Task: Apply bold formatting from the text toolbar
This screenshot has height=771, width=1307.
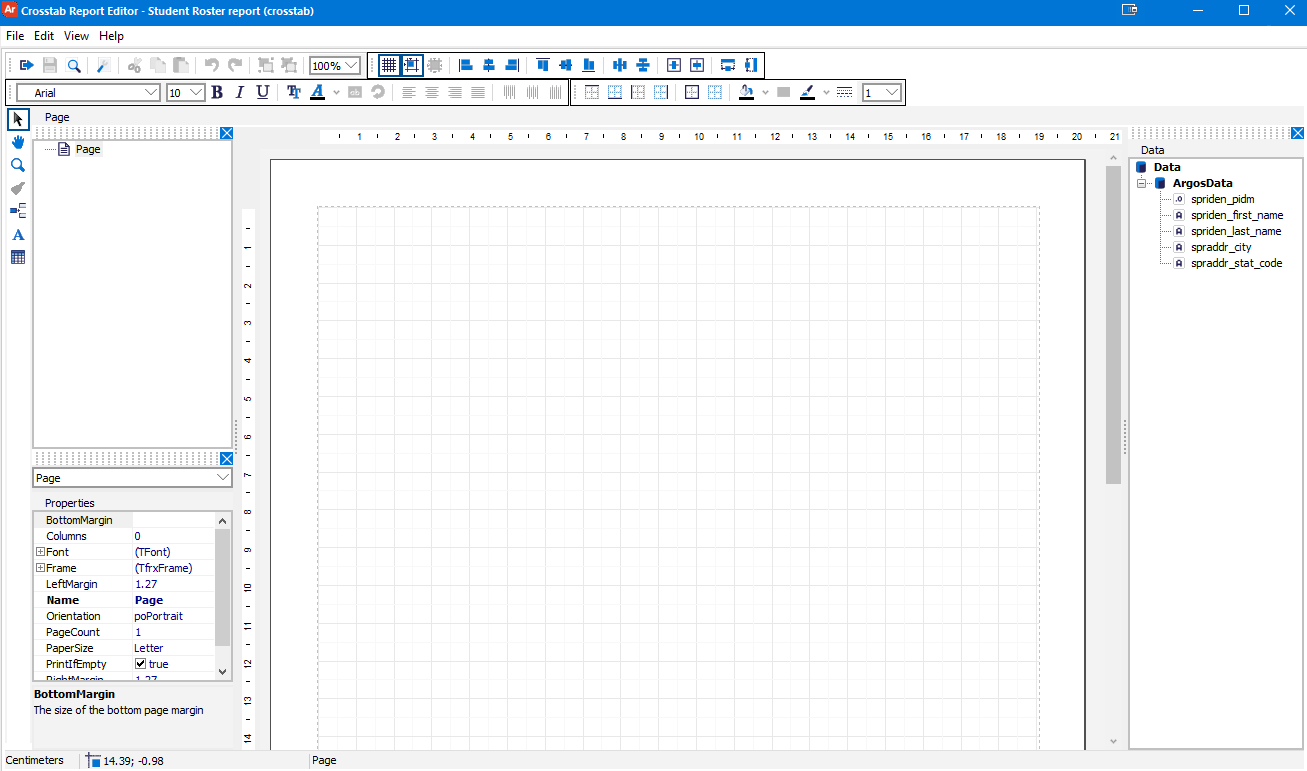Action: pyautogui.click(x=216, y=92)
